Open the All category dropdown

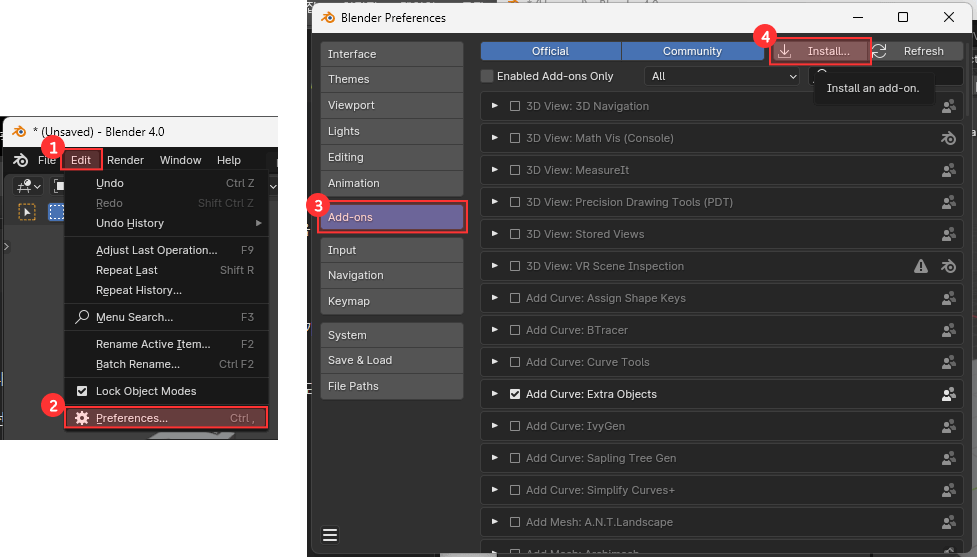point(722,76)
